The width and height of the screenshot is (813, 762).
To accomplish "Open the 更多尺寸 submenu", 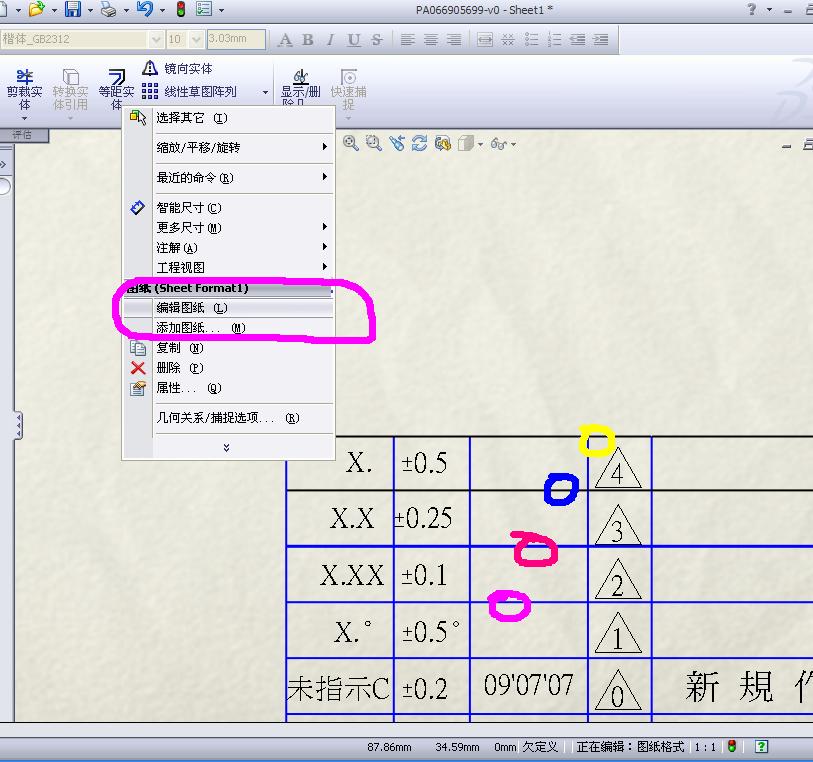I will (228, 228).
